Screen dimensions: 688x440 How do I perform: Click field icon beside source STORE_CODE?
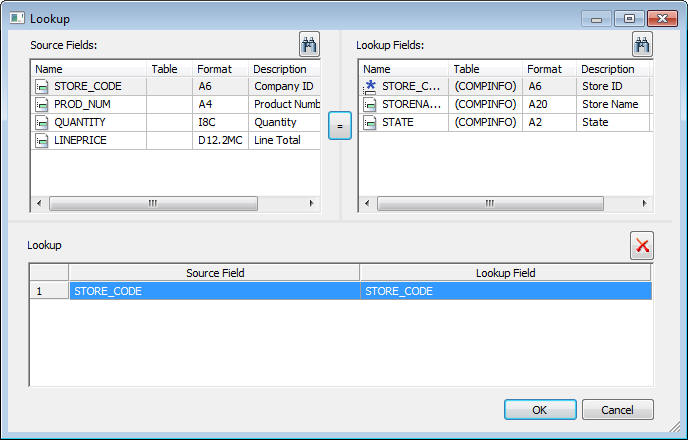pos(42,86)
